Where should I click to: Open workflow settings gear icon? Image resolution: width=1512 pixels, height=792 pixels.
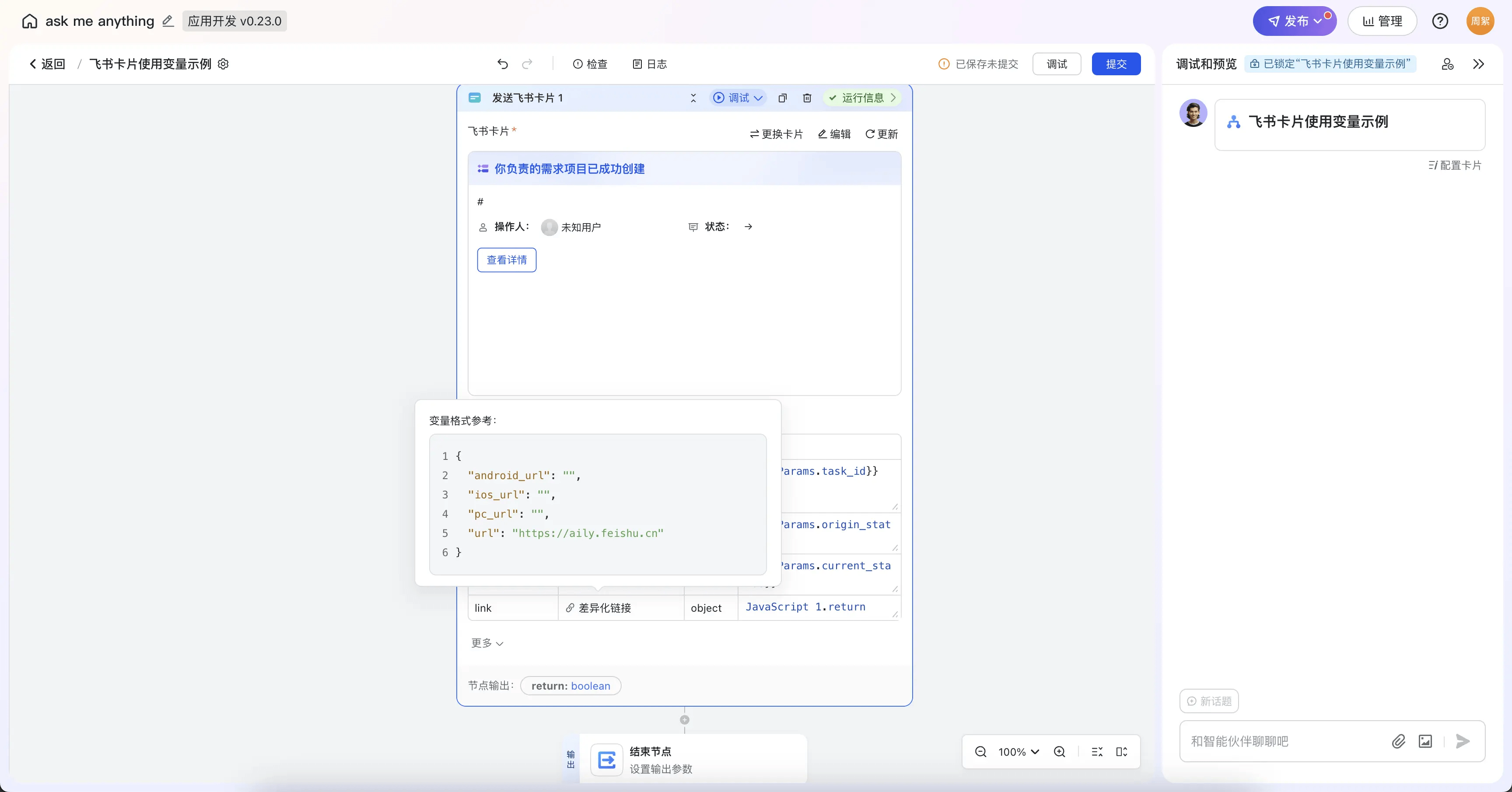(x=223, y=64)
